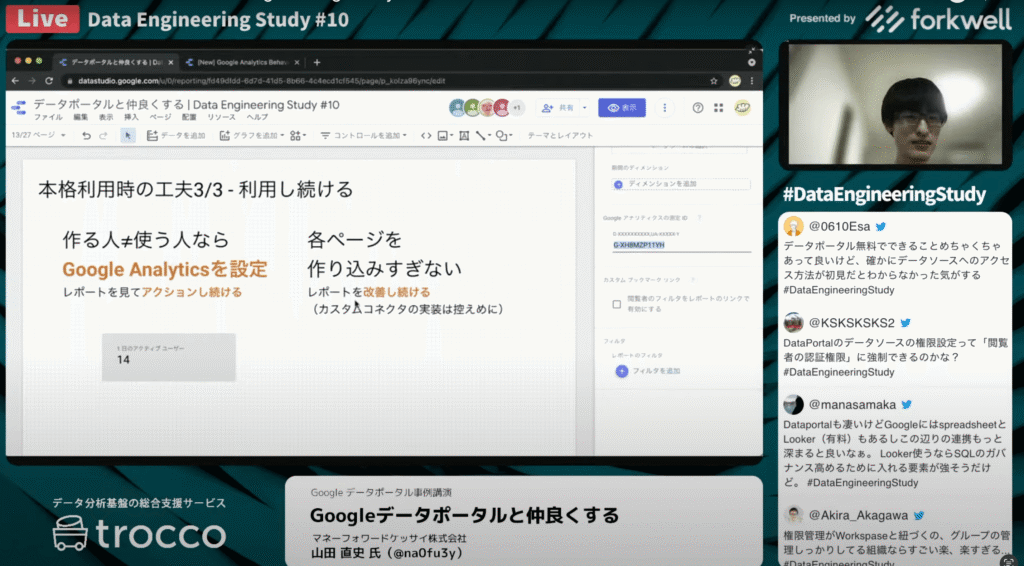Open the 13/27 page selector dropdown
The height and width of the screenshot is (566, 1024).
coord(38,136)
